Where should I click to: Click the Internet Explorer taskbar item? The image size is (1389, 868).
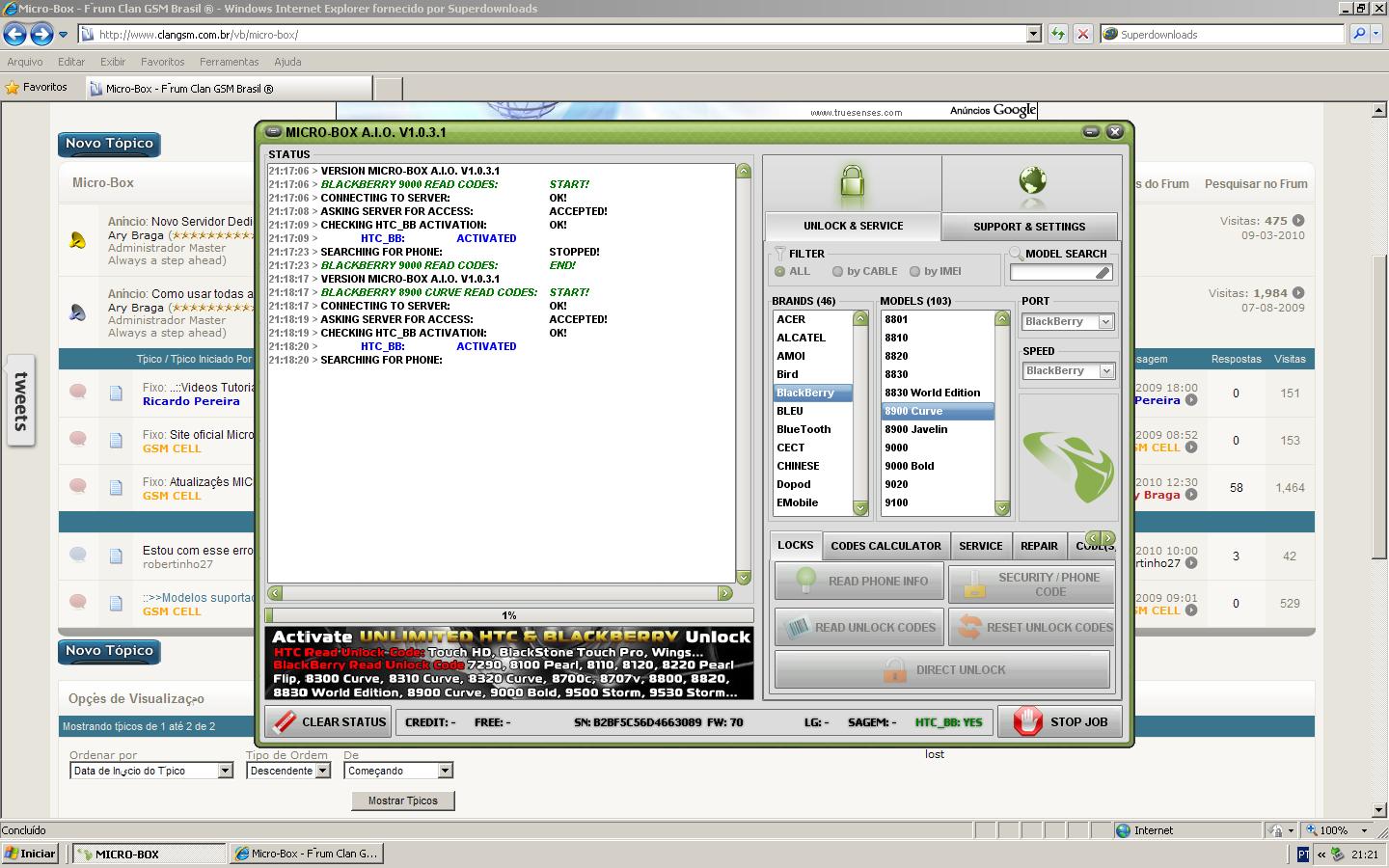pyautogui.click(x=307, y=854)
